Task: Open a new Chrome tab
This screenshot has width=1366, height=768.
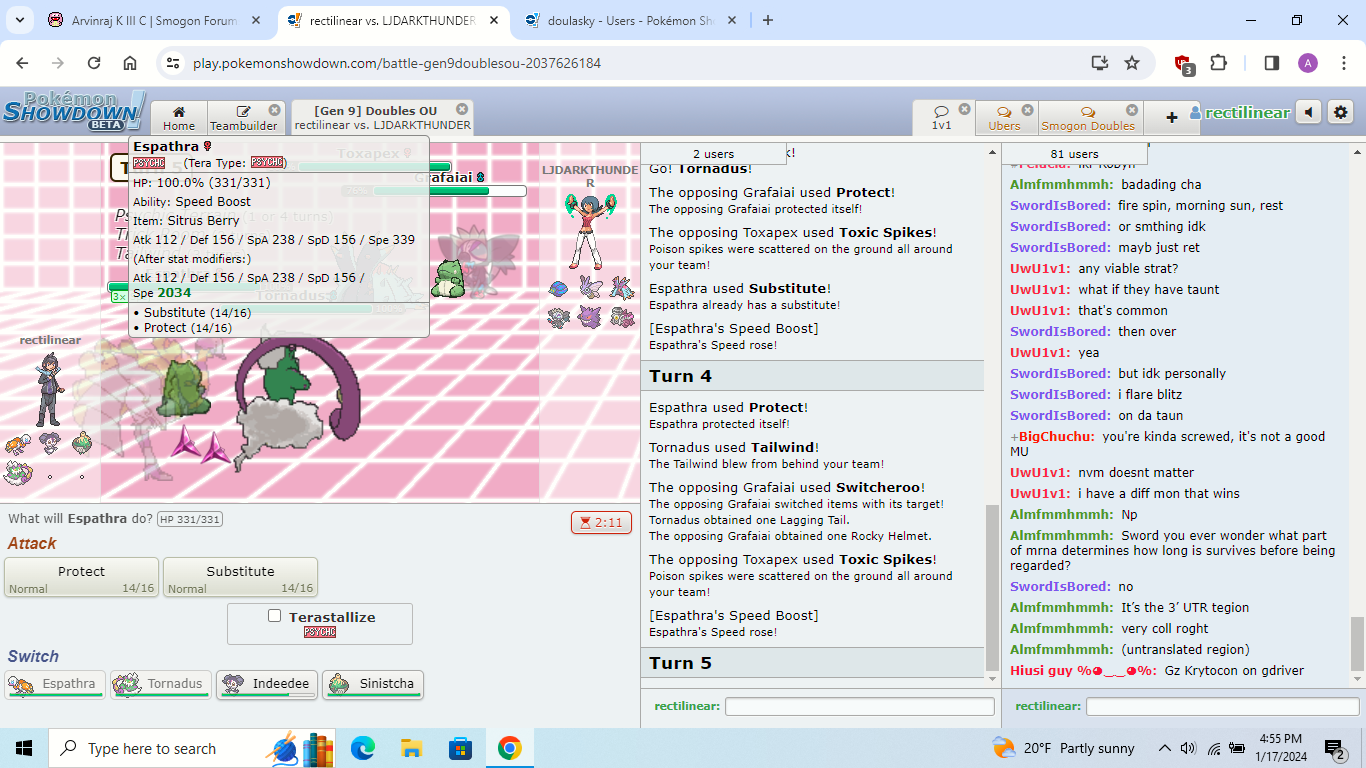Action: click(768, 20)
